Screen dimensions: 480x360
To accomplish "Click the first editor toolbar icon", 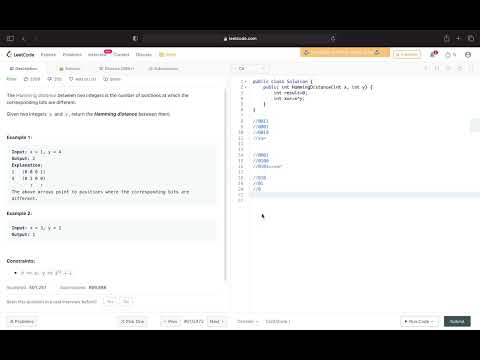I will [x=426, y=68].
